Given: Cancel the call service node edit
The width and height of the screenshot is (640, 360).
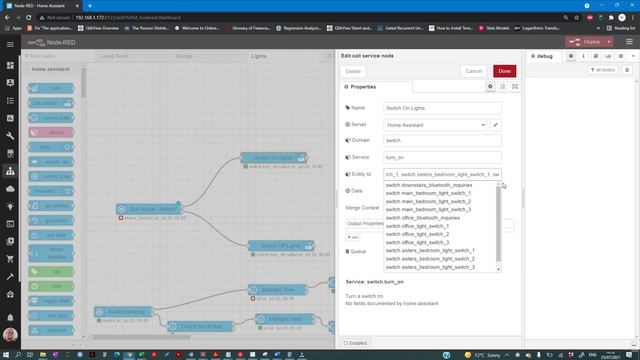Looking at the screenshot, I should [473, 71].
